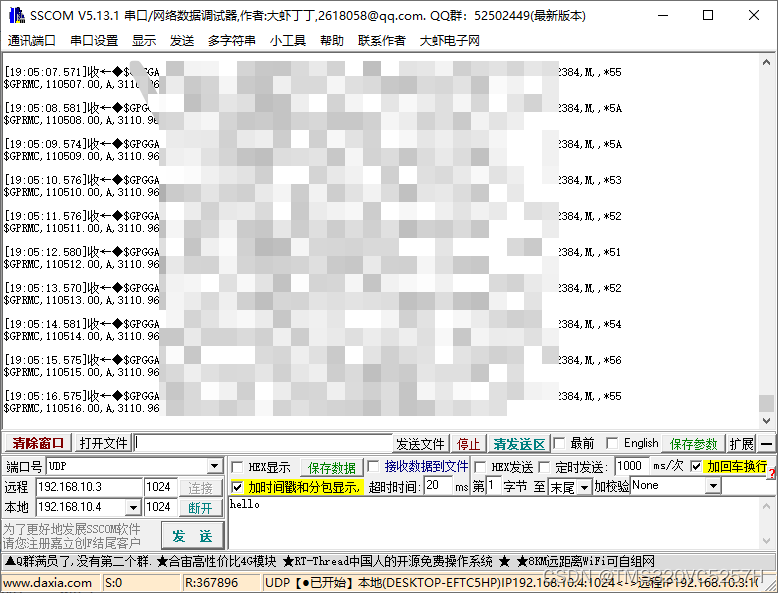Click the remote IP 192.168.10.3 field
Screen dimensions: 778x593
tap(89, 487)
